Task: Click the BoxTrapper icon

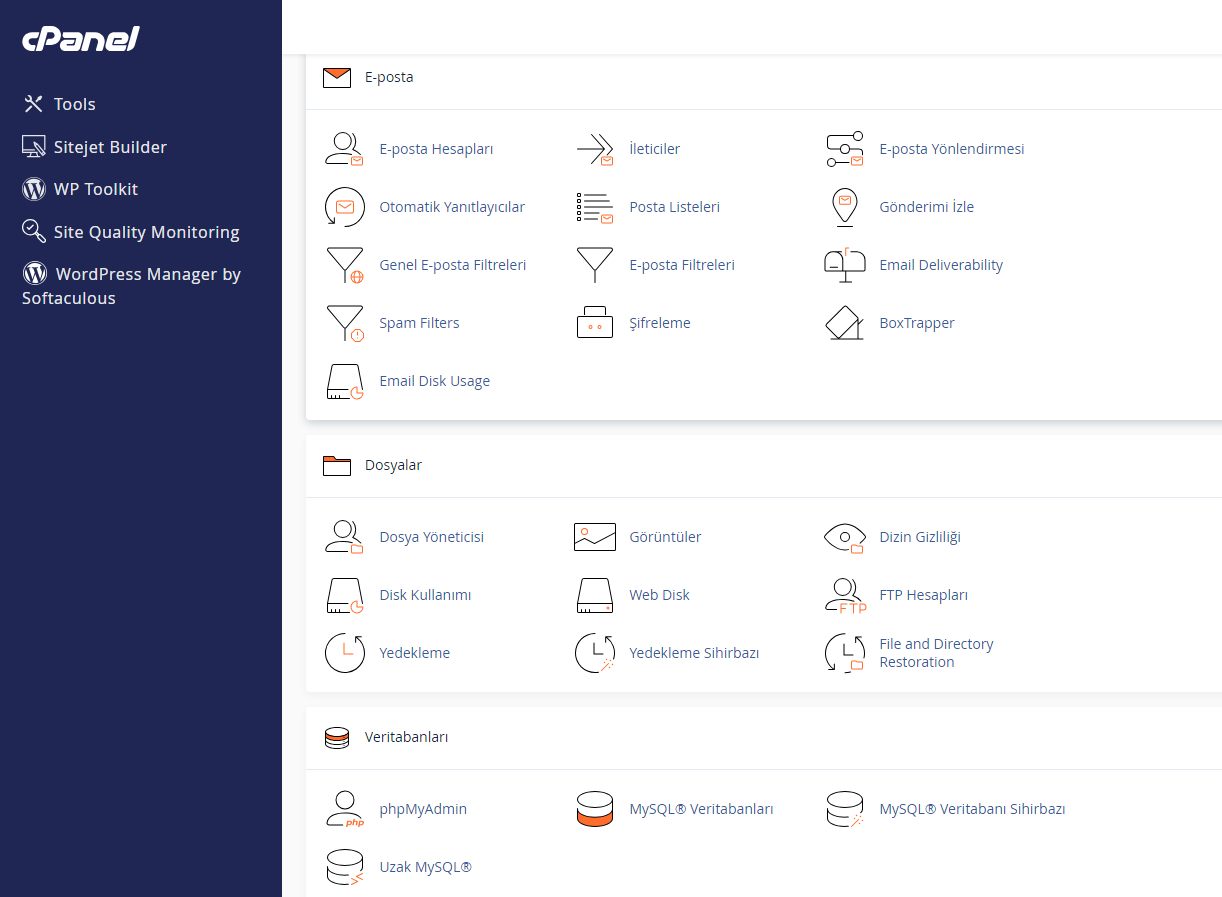Action: tap(845, 323)
